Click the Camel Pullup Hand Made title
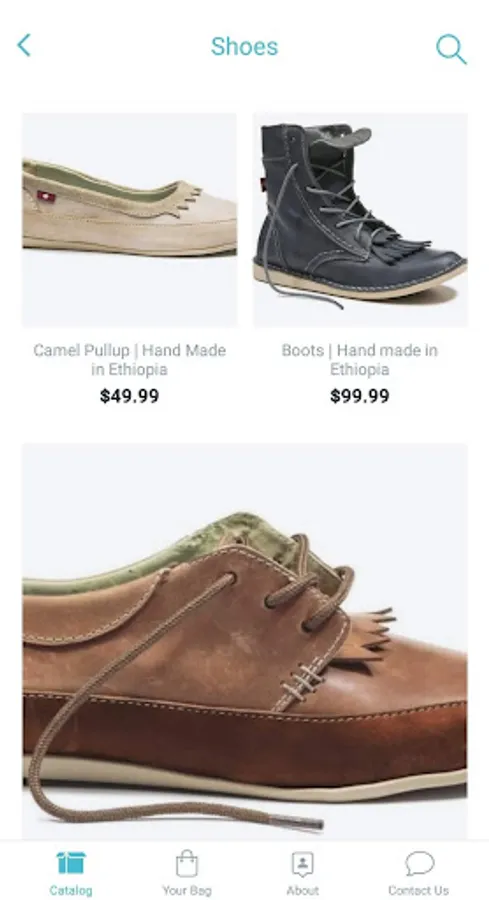This screenshot has width=489, height=900. 129,359
